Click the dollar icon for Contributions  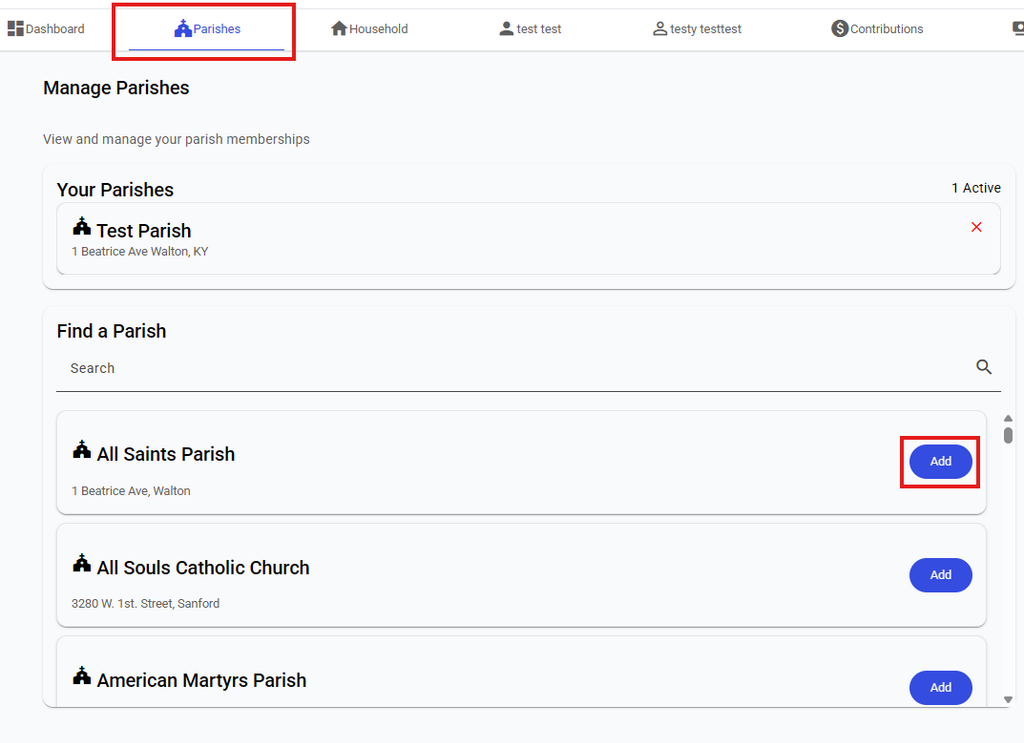tap(839, 28)
